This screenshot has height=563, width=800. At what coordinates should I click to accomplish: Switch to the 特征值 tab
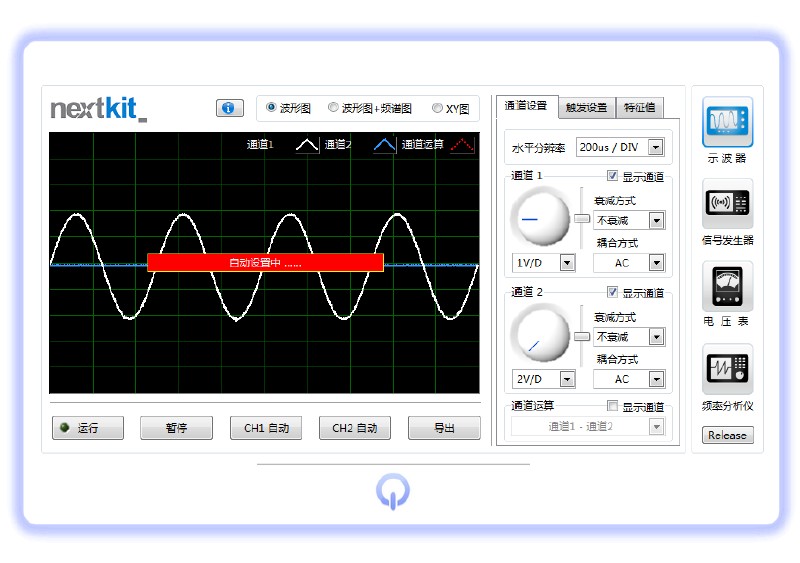pos(640,108)
